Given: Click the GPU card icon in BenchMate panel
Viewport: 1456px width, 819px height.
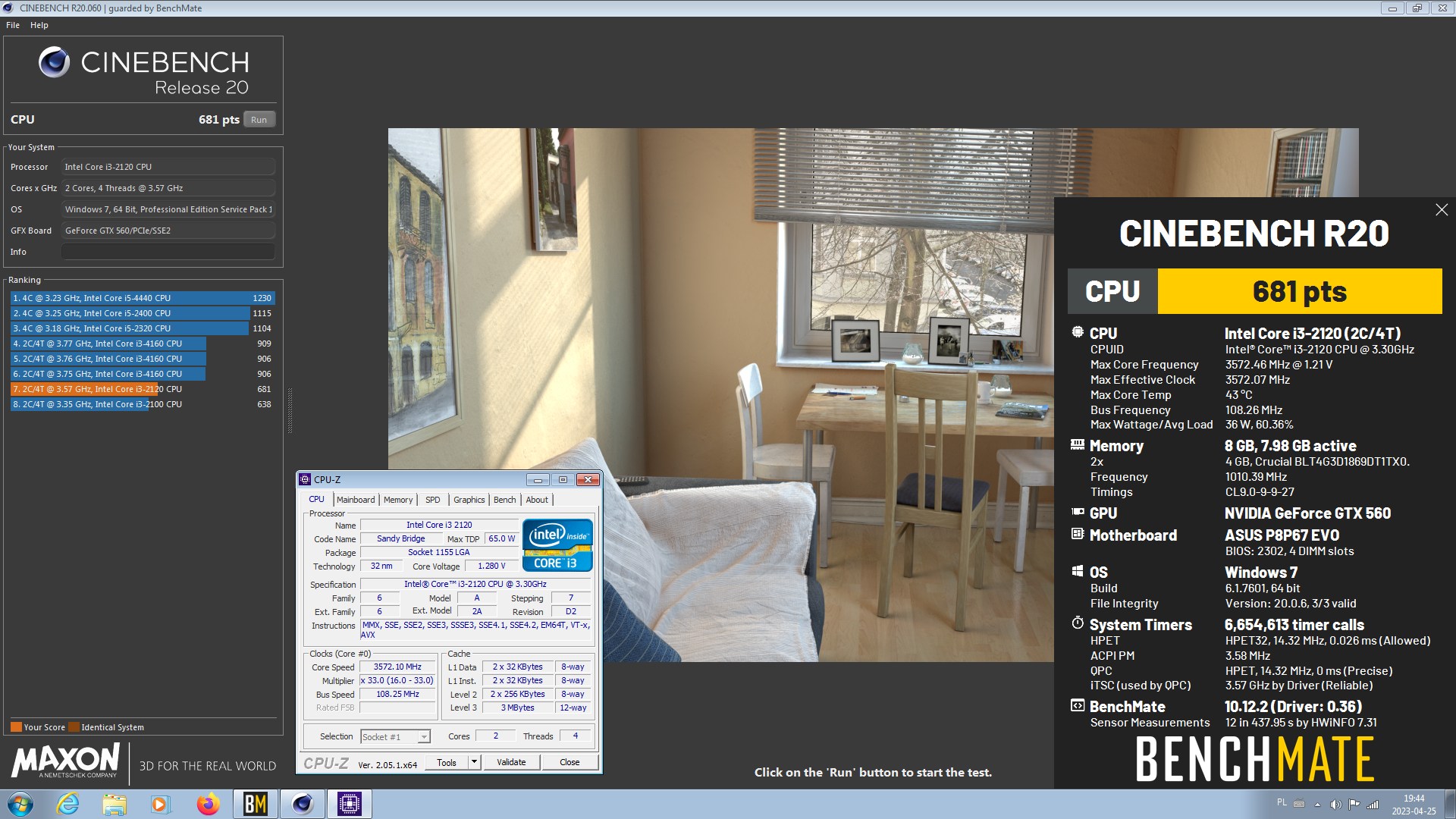Looking at the screenshot, I should 1078,513.
